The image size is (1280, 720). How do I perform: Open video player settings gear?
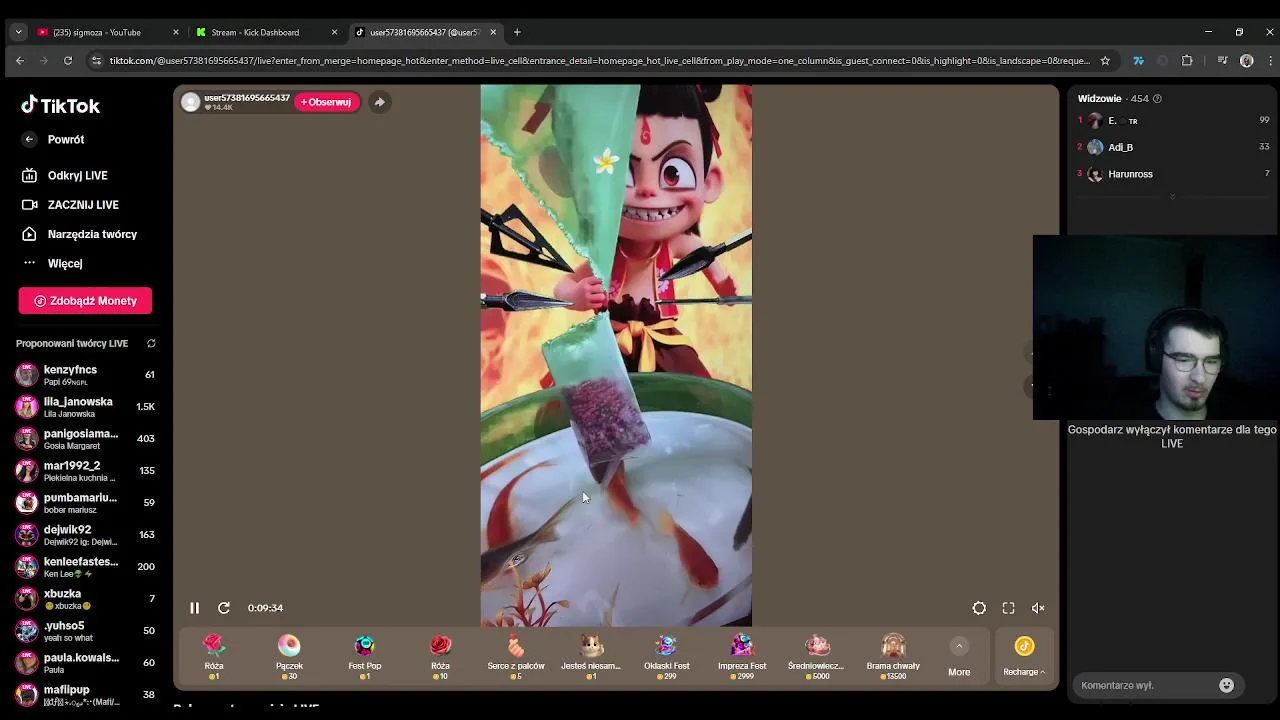tap(979, 608)
